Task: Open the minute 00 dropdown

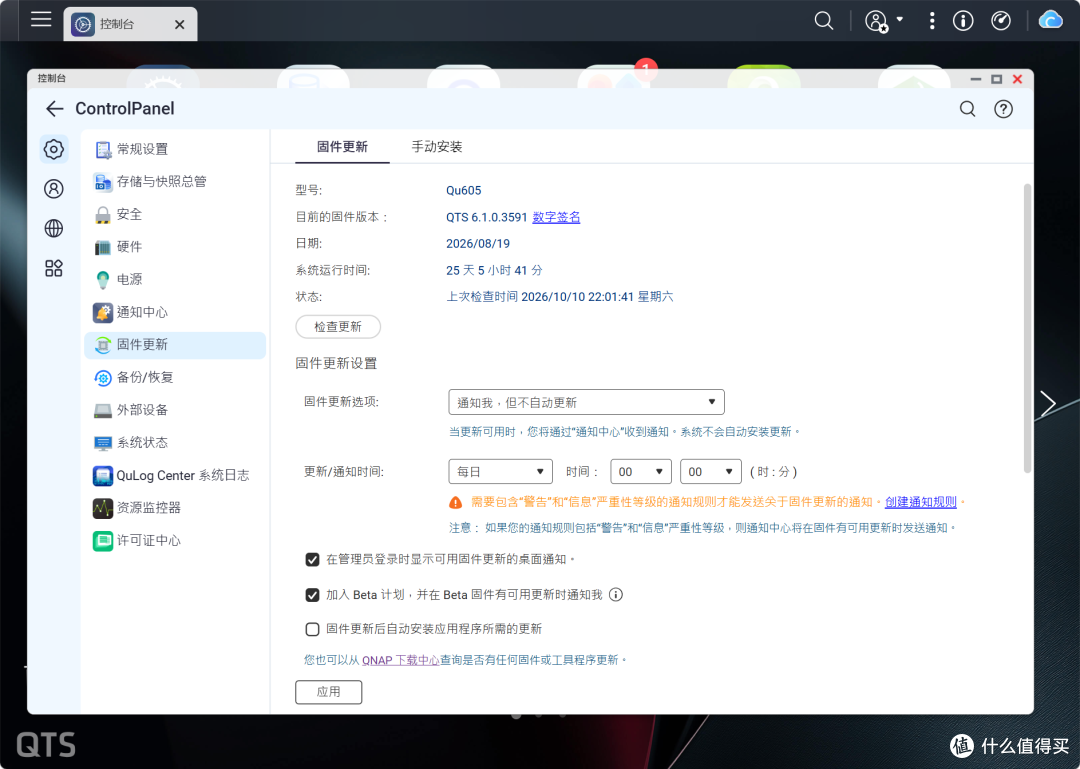Action: (x=710, y=471)
